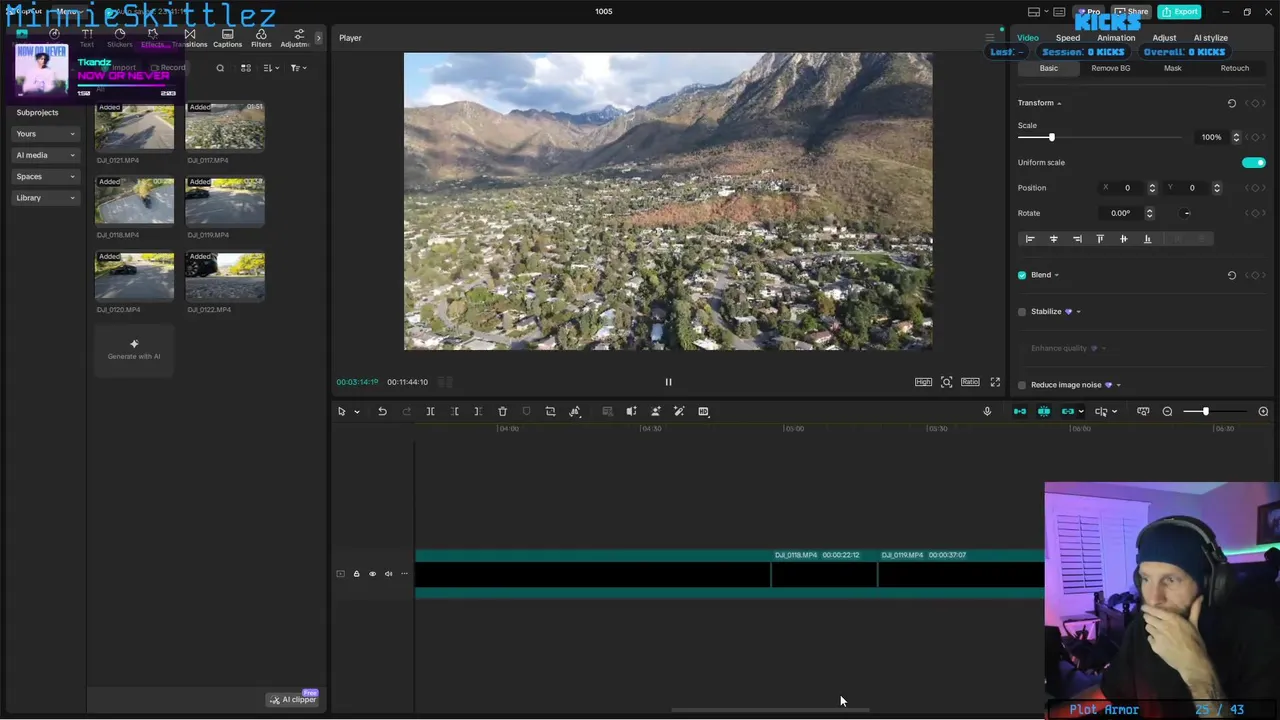Lock the timeline track
The image size is (1280, 720).
click(x=356, y=574)
